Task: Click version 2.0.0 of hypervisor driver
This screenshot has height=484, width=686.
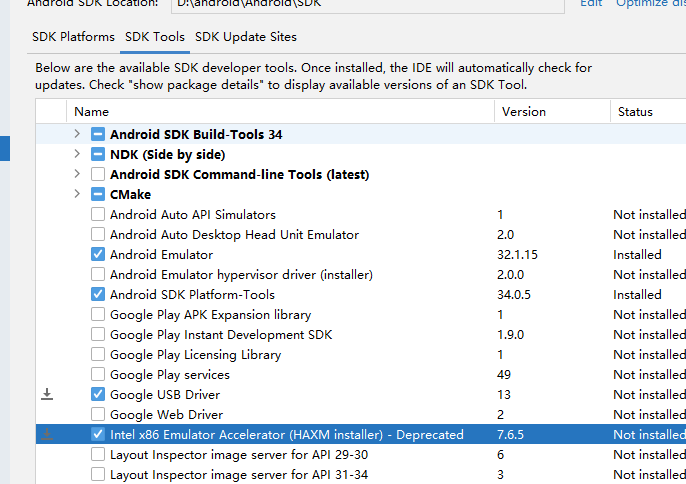Action: point(510,274)
